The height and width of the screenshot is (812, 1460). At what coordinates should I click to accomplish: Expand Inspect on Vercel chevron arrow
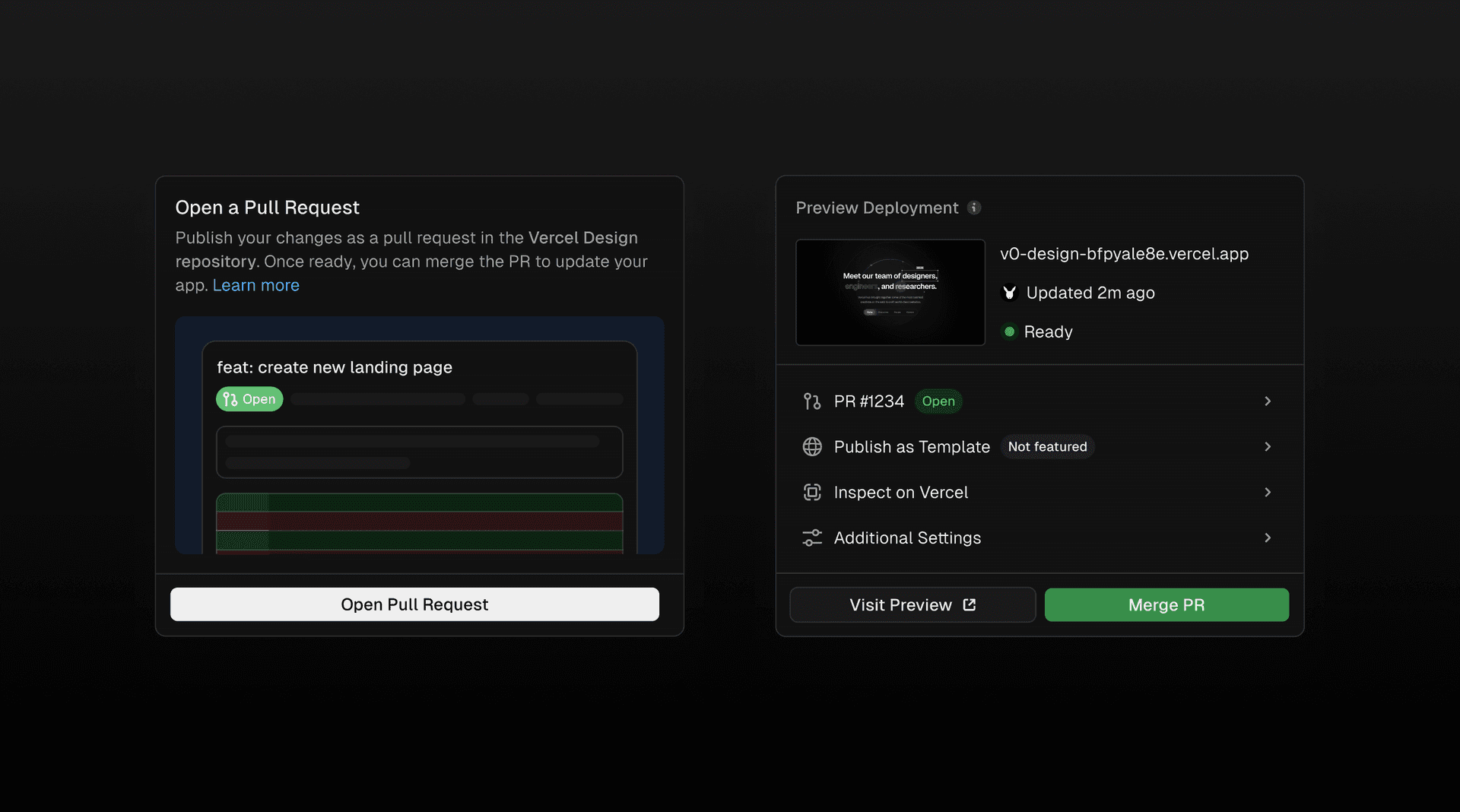click(1268, 493)
